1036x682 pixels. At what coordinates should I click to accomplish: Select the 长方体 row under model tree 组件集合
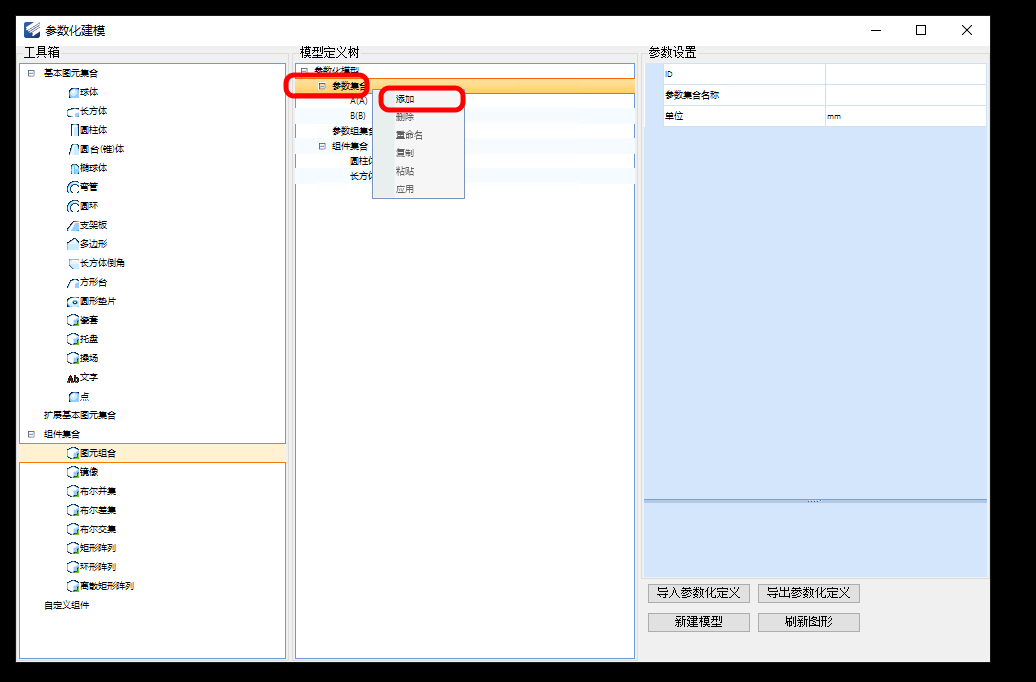point(361,176)
